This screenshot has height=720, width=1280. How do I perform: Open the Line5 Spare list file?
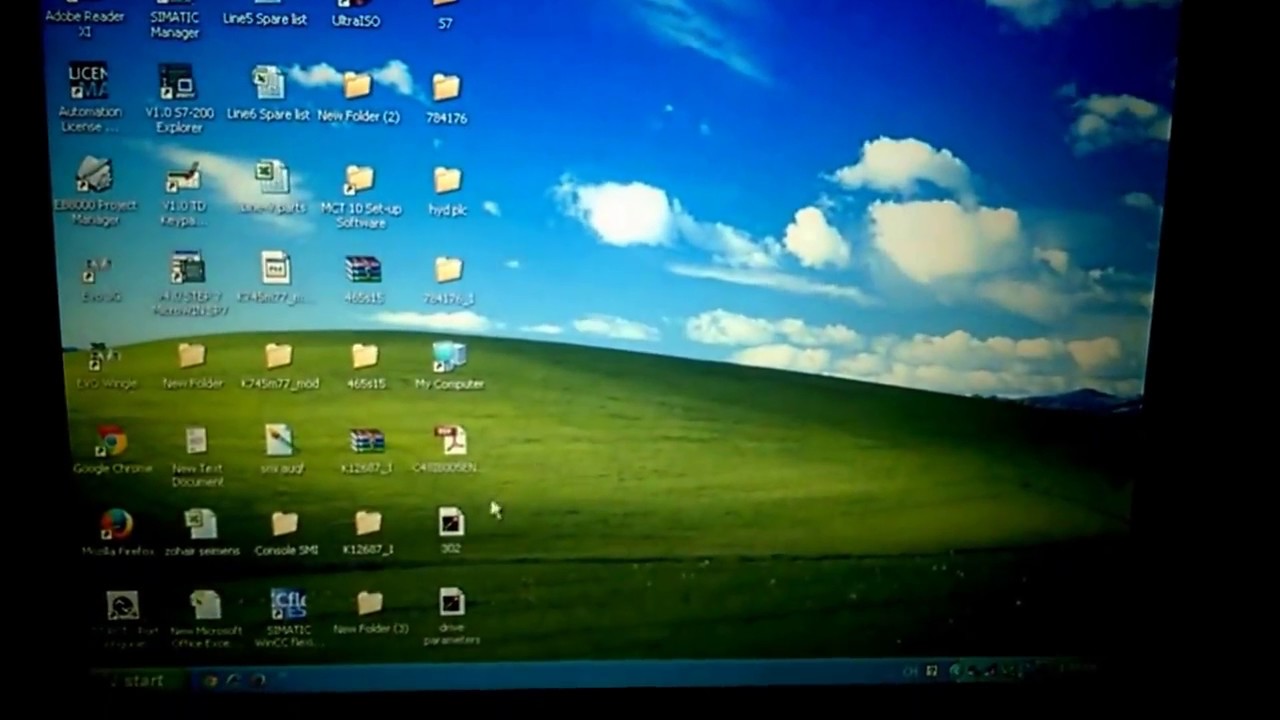pyautogui.click(x=265, y=14)
